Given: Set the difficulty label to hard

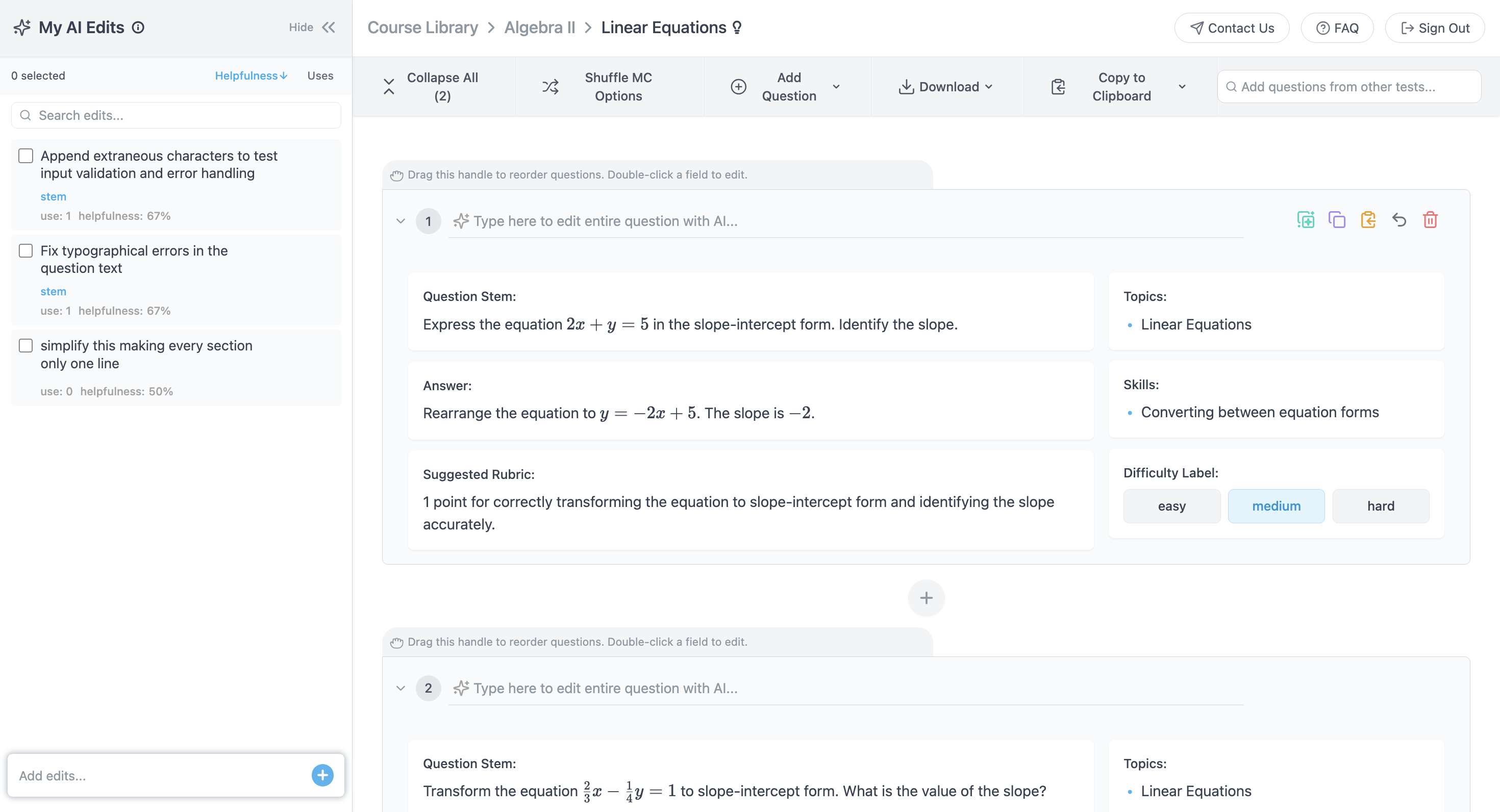Looking at the screenshot, I should (x=1380, y=506).
